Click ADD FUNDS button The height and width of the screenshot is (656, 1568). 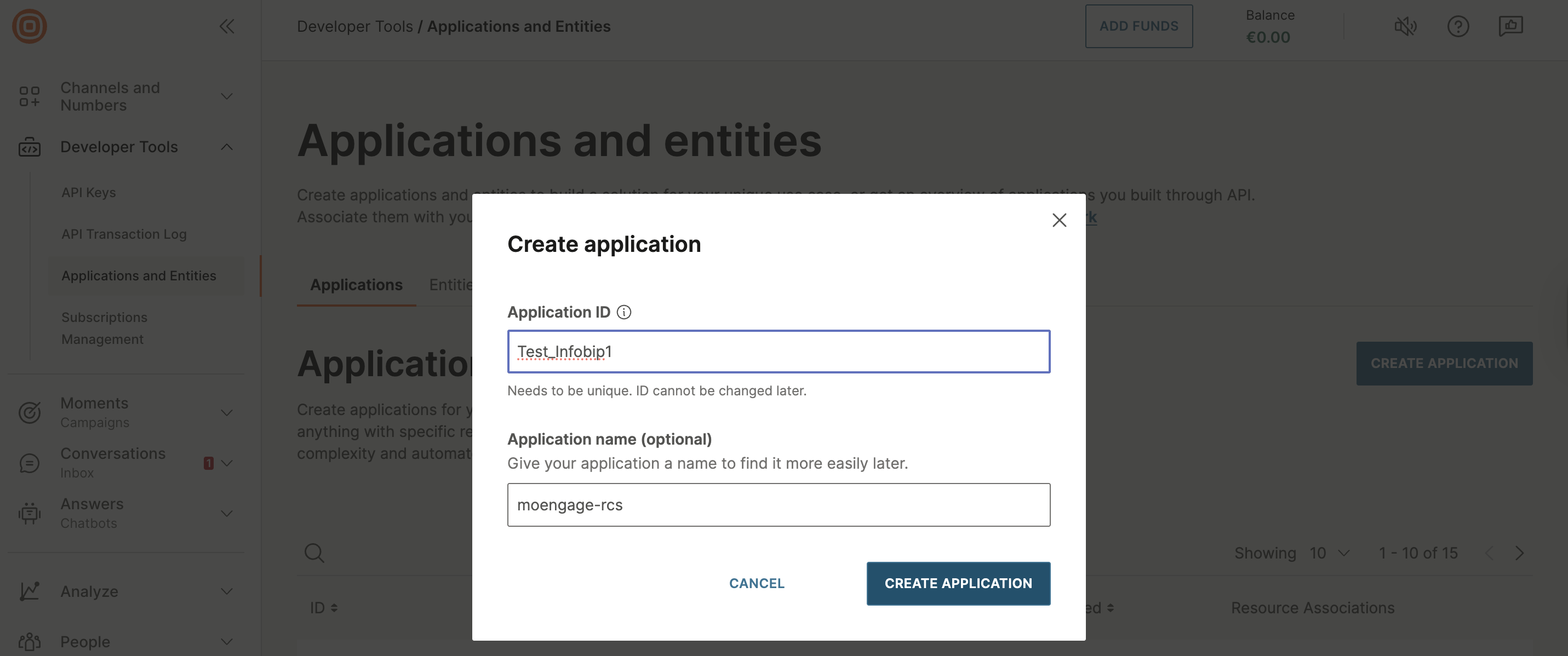pos(1138,26)
